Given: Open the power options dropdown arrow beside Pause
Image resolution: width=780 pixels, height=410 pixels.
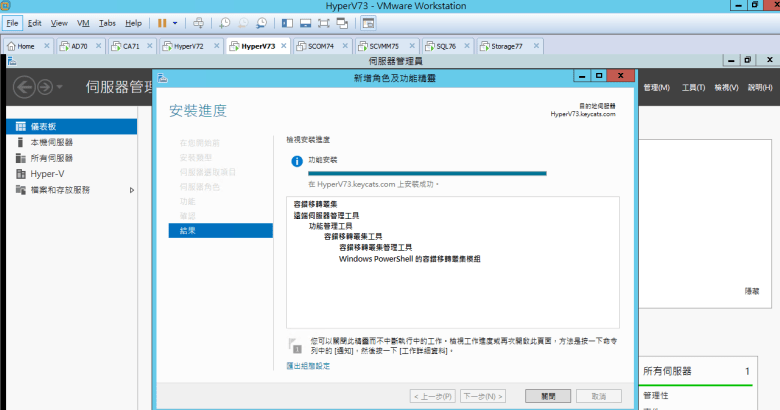Looking at the screenshot, I should (175, 22).
